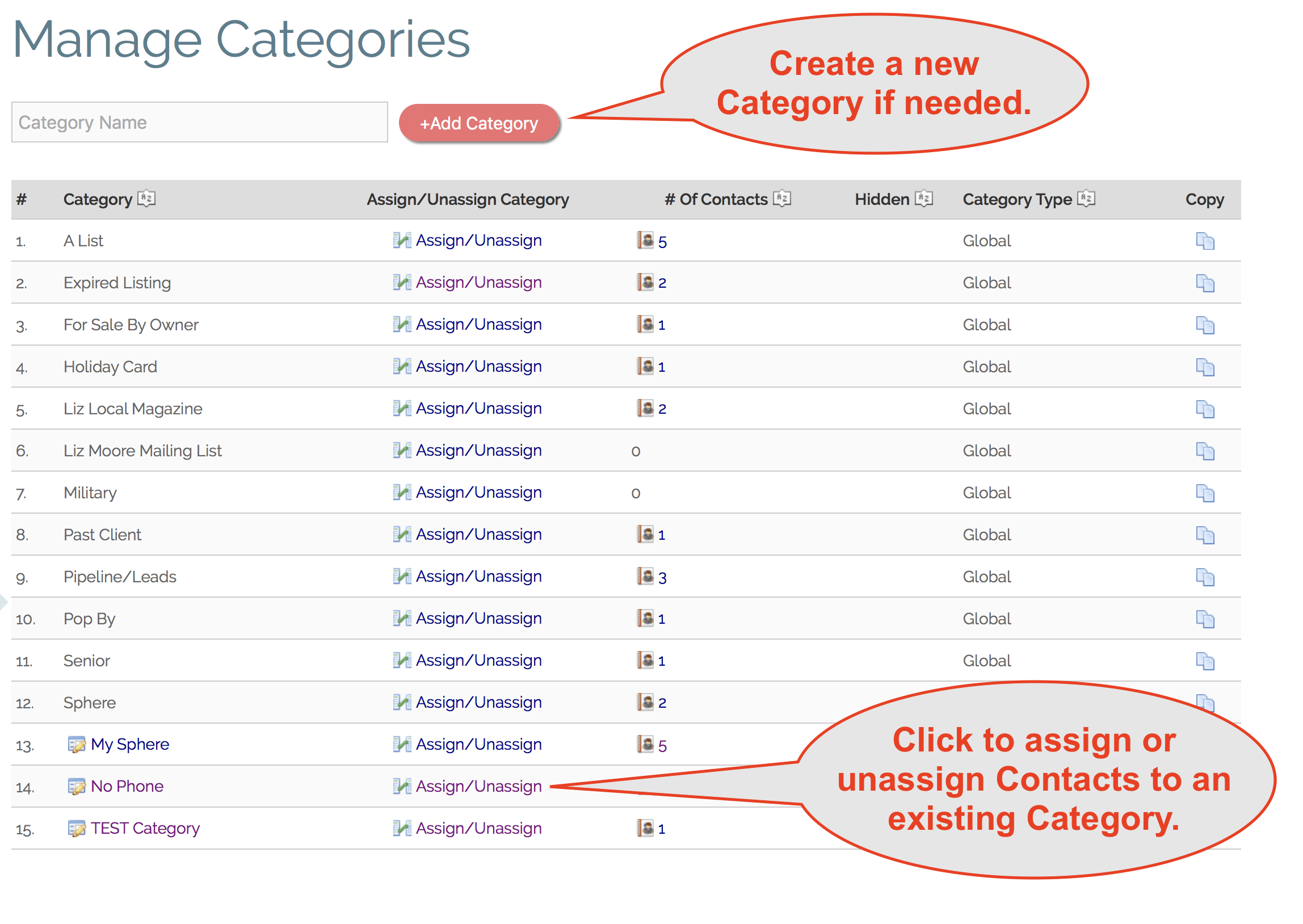Click the Category Name input field
This screenshot has height=924, width=1303.
coord(200,123)
